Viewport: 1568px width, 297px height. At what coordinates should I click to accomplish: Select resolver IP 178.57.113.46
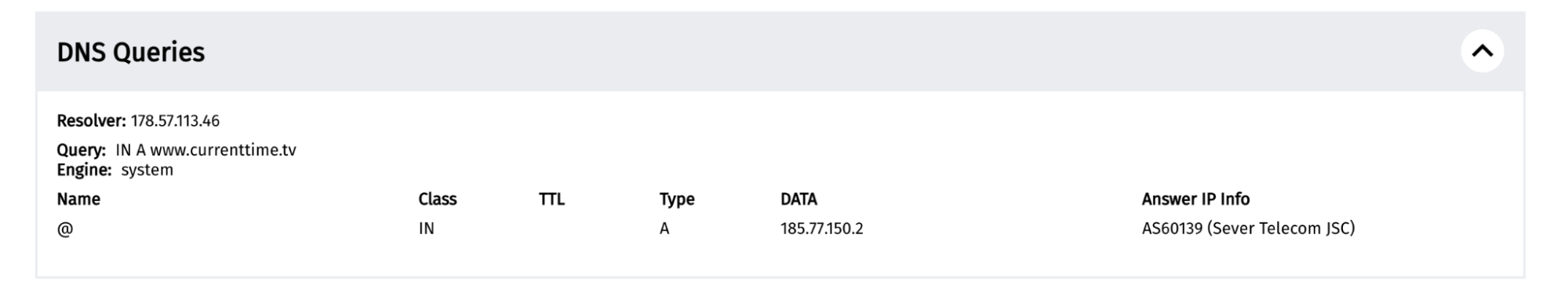pos(175,121)
